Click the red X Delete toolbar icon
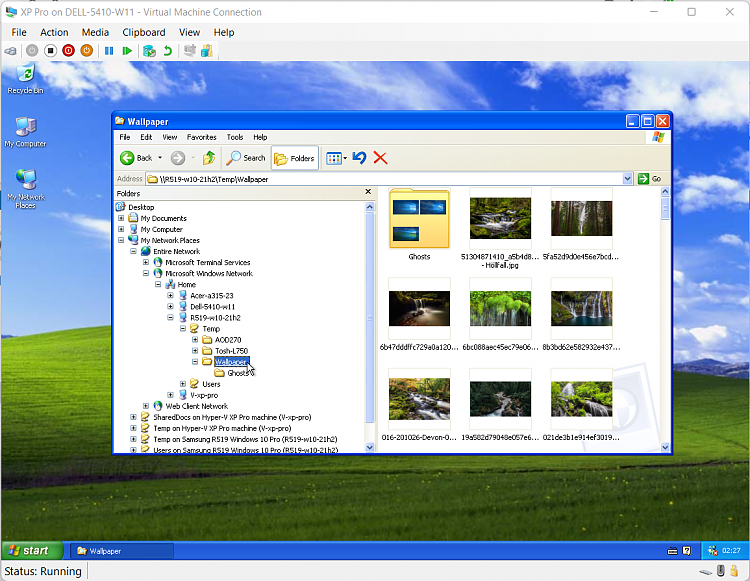This screenshot has height=581, width=750. [x=380, y=158]
